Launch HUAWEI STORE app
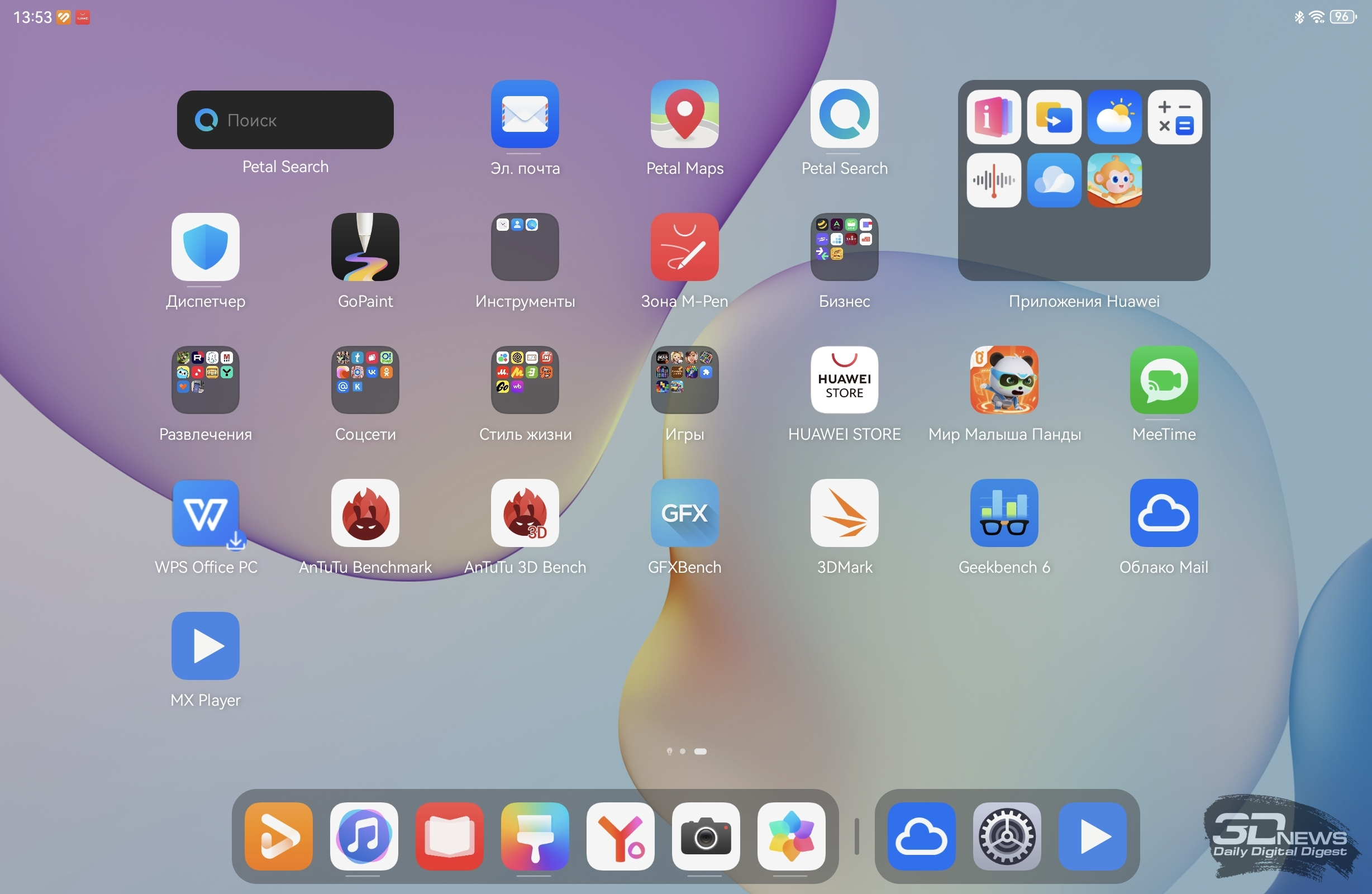Viewport: 1372px width, 894px height. tap(844, 379)
